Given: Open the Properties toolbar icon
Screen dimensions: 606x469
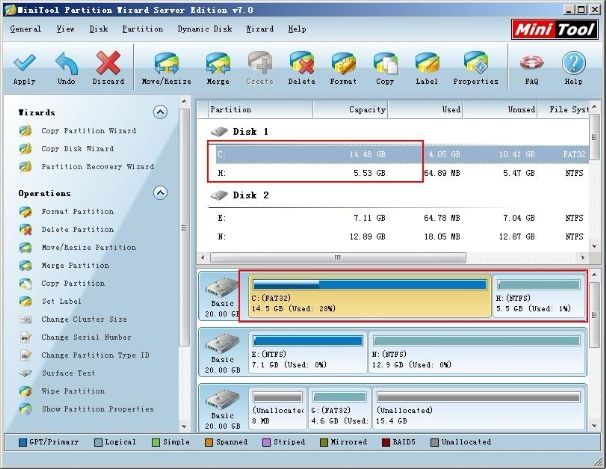Looking at the screenshot, I should tap(476, 63).
